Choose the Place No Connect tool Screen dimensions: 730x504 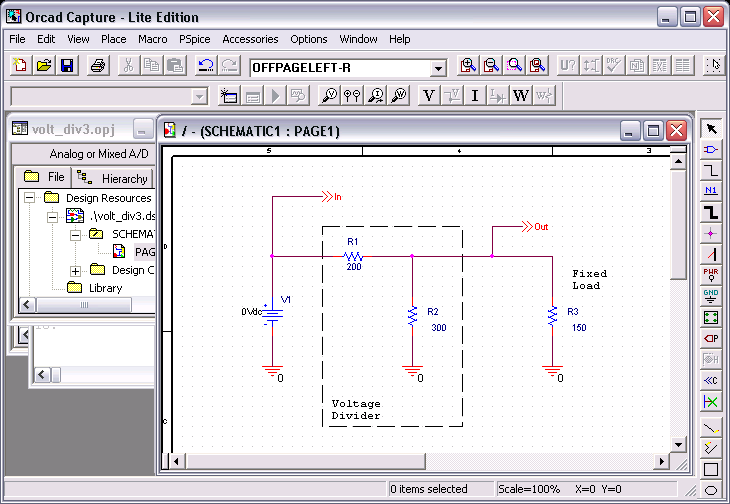pos(711,401)
